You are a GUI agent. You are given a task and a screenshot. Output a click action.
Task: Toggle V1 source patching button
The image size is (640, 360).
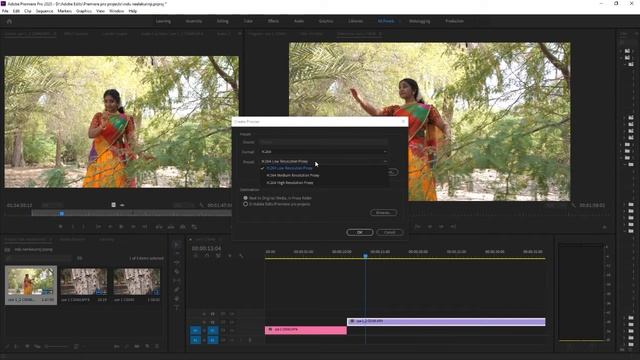click(196, 331)
